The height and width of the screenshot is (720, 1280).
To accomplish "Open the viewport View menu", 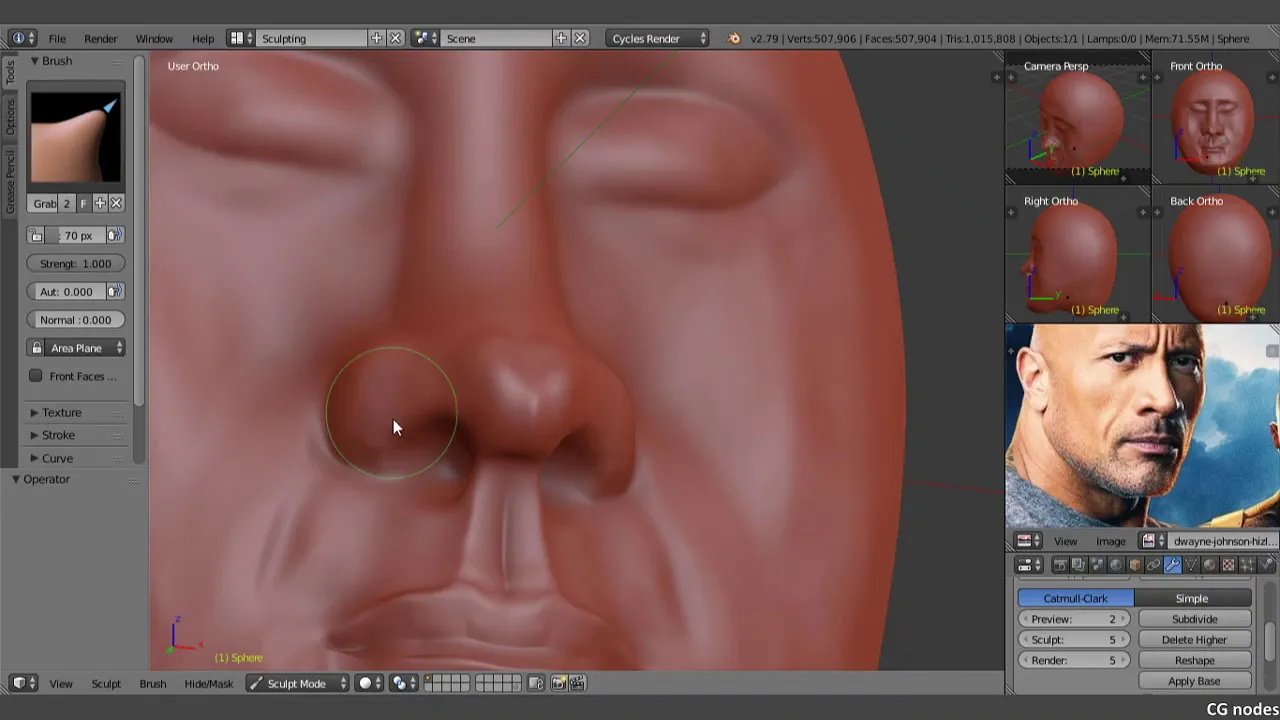I will pyautogui.click(x=61, y=683).
